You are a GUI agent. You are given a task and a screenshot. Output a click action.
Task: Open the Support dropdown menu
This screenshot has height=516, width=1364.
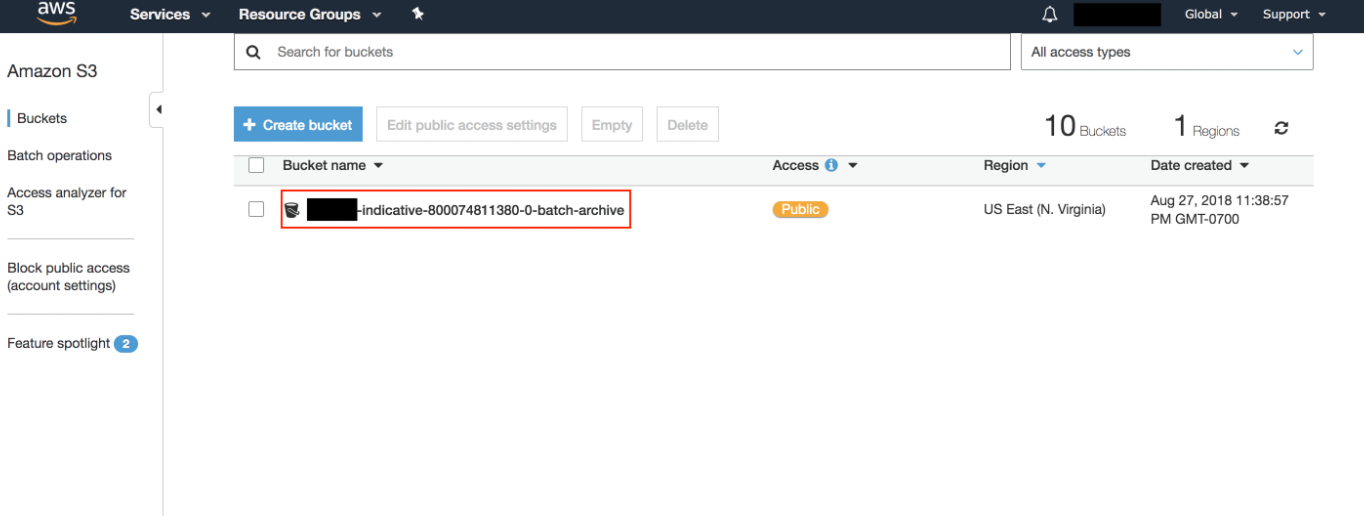click(1294, 14)
